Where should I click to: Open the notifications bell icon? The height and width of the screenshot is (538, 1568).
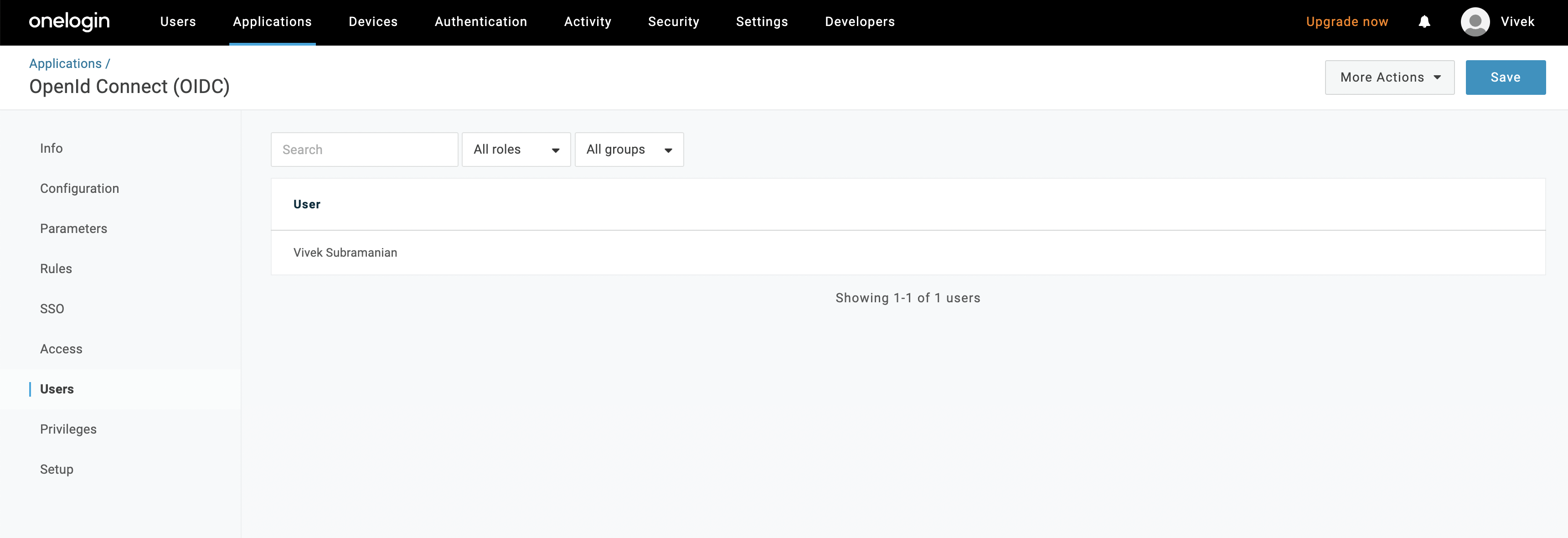[x=1424, y=22]
